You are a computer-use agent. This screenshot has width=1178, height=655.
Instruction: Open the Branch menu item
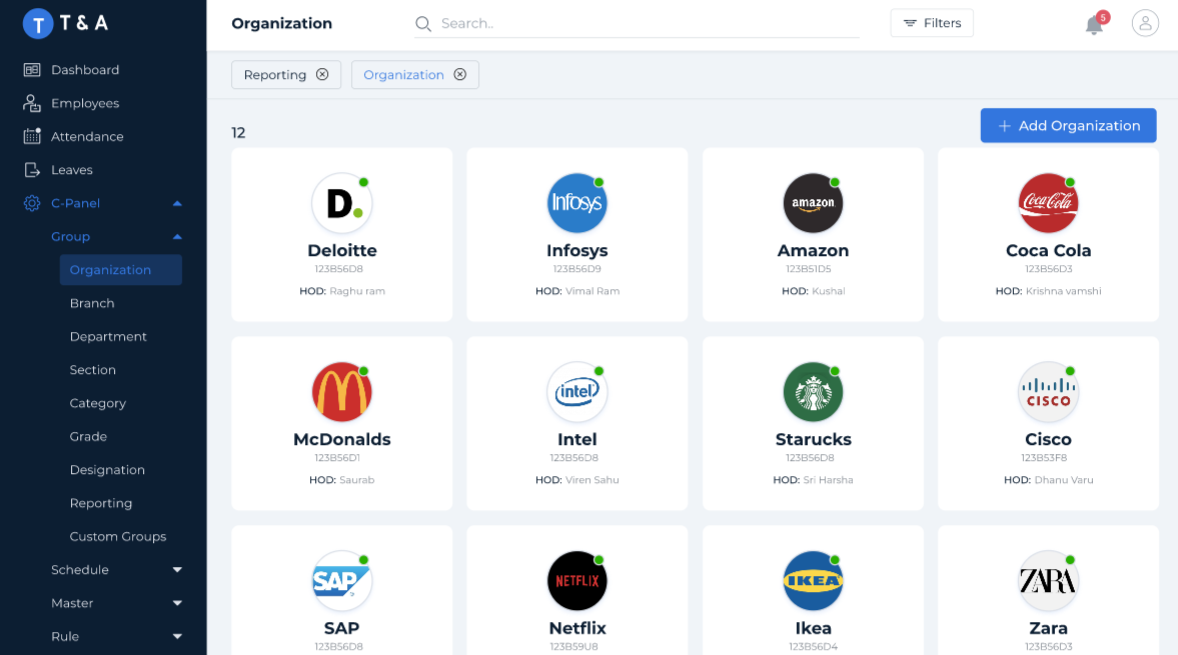click(x=92, y=303)
